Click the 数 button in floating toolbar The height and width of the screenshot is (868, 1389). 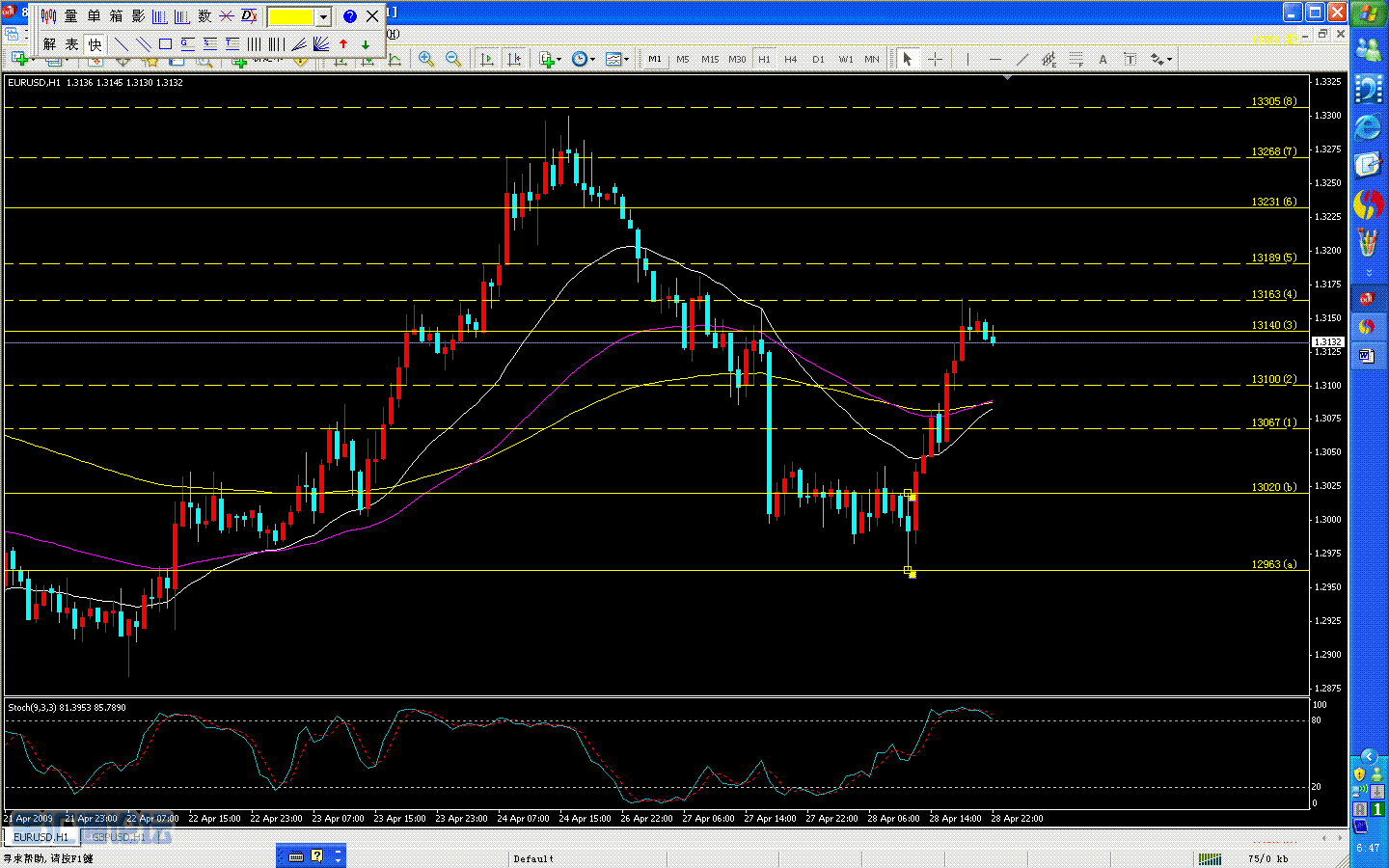pyautogui.click(x=204, y=16)
